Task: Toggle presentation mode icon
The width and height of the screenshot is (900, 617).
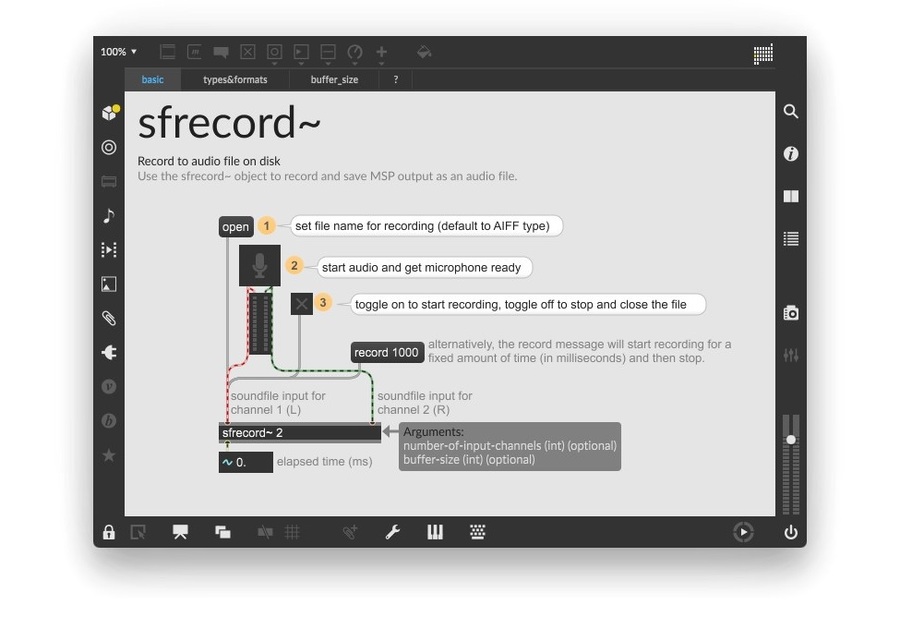Action: (x=180, y=532)
